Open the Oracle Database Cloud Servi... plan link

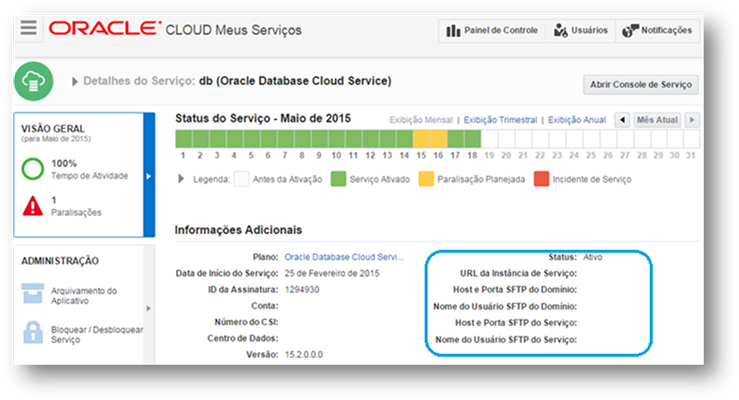pos(344,257)
